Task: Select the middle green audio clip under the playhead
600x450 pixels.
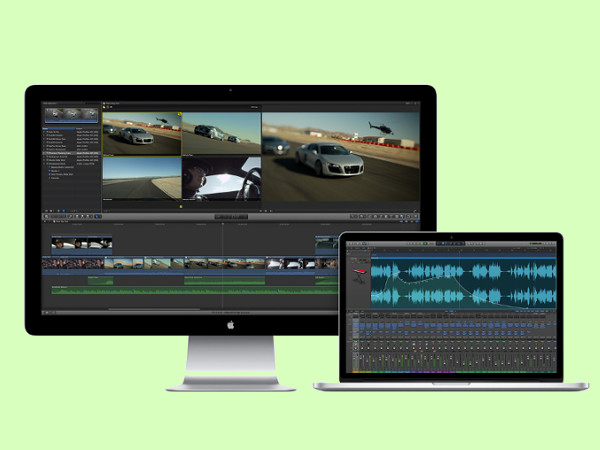Action: 224,281
